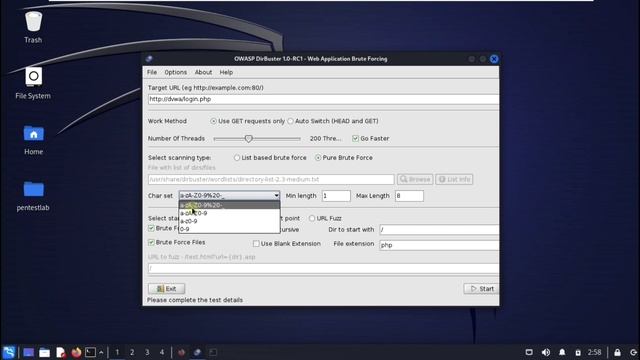Switch to workspace 1

(x=117, y=352)
